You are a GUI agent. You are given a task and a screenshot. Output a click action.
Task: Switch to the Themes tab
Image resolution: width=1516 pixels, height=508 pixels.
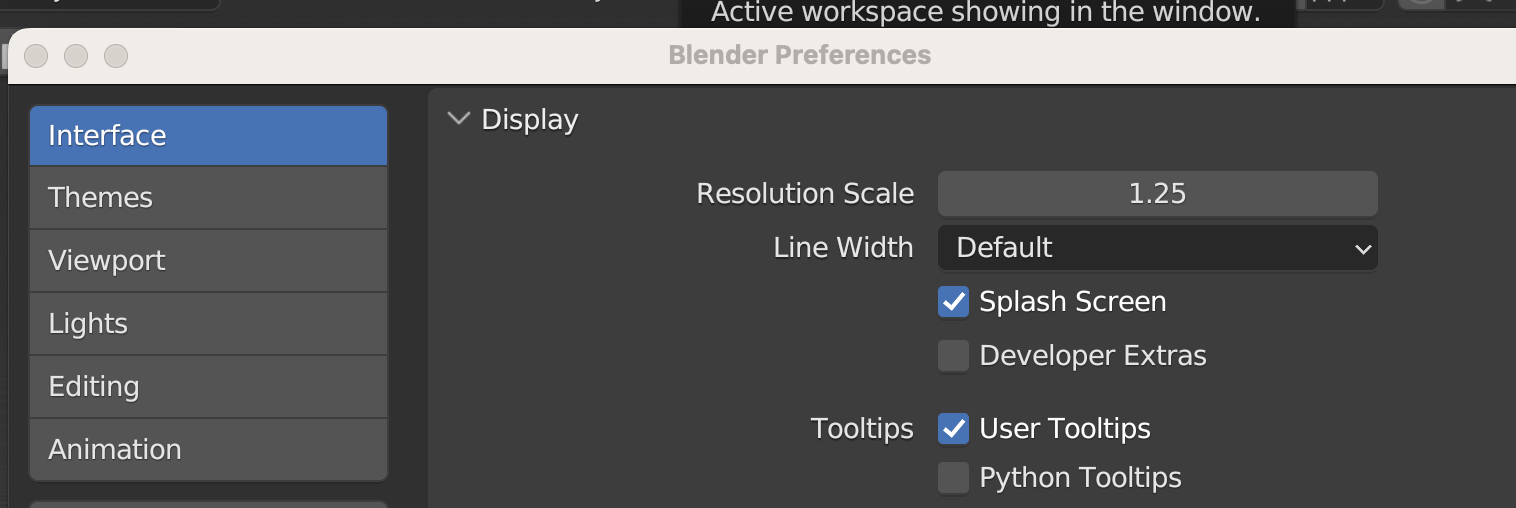point(208,198)
